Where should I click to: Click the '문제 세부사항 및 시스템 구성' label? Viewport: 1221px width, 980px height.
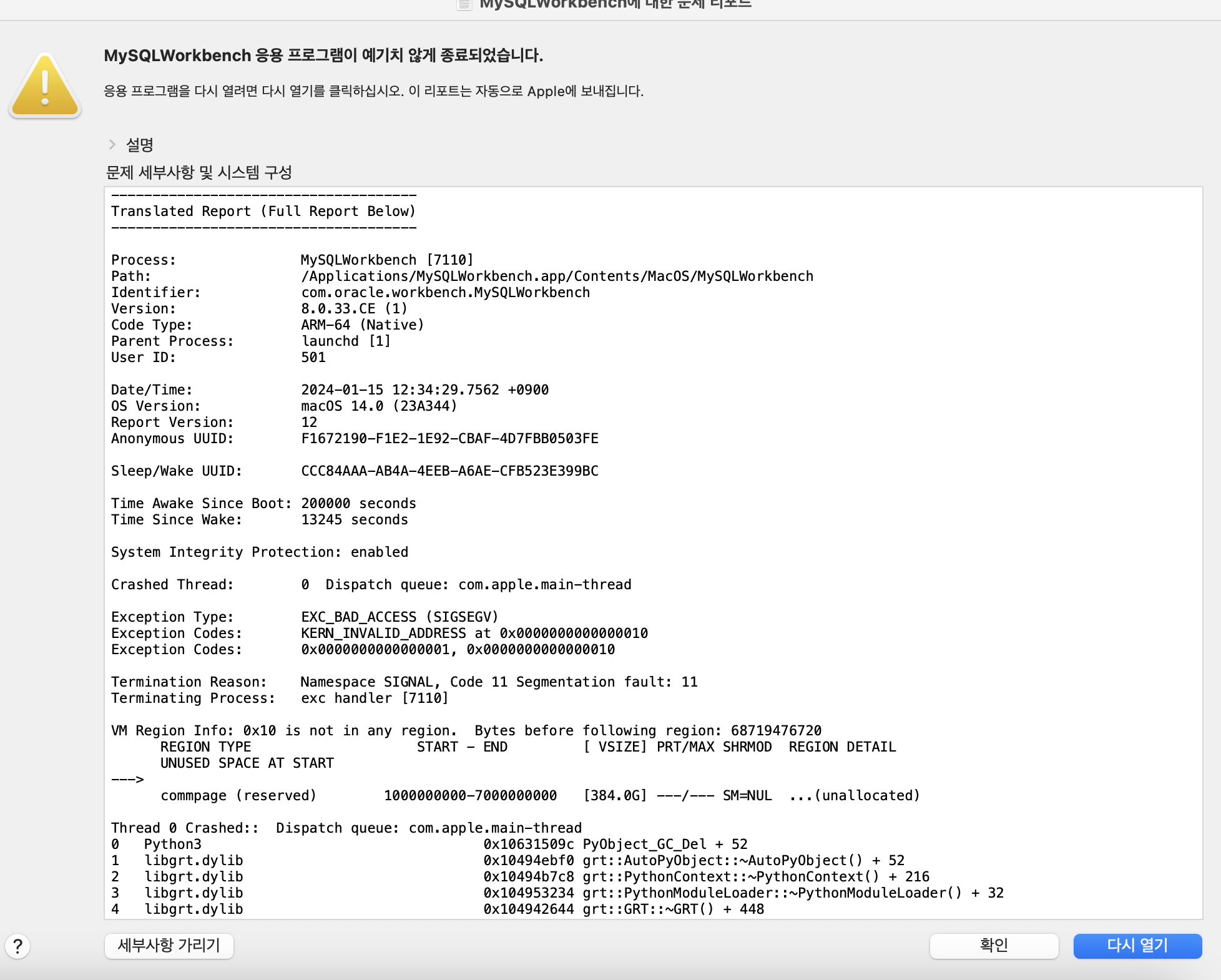199,172
